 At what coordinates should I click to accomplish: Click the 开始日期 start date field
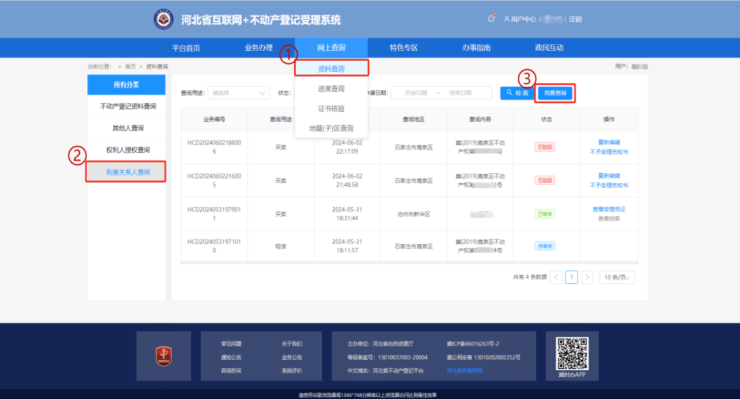[x=416, y=93]
